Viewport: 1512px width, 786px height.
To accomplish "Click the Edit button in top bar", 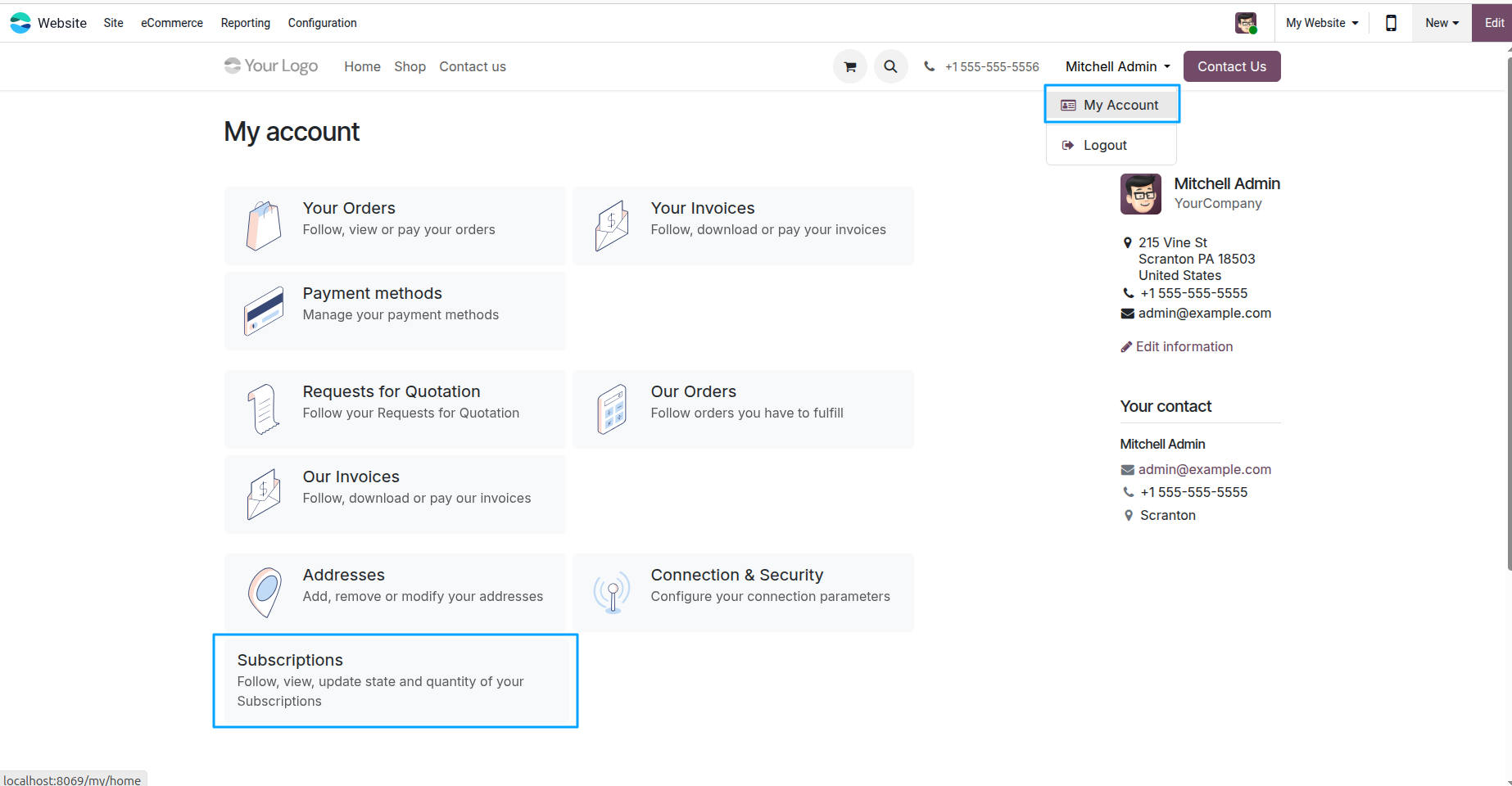I will (x=1493, y=23).
